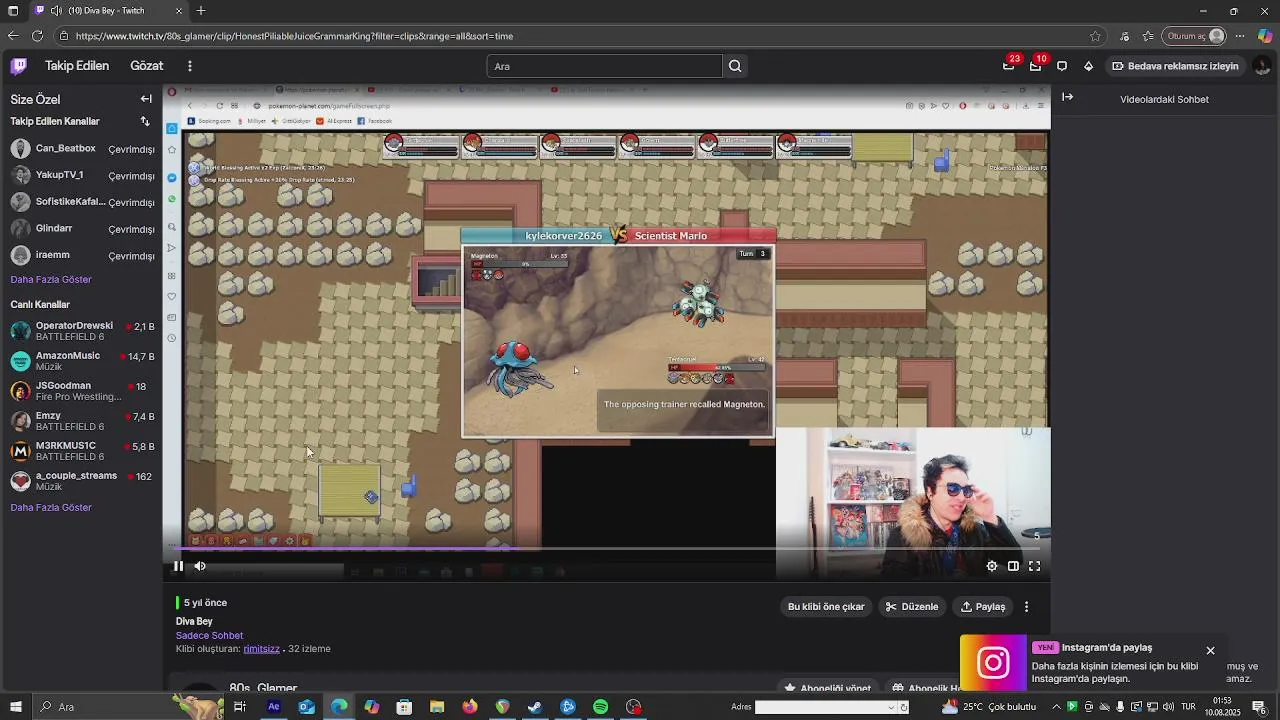Image resolution: width=1280 pixels, height=720 pixels.
Task: Pause the clip playback
Action: point(178,566)
